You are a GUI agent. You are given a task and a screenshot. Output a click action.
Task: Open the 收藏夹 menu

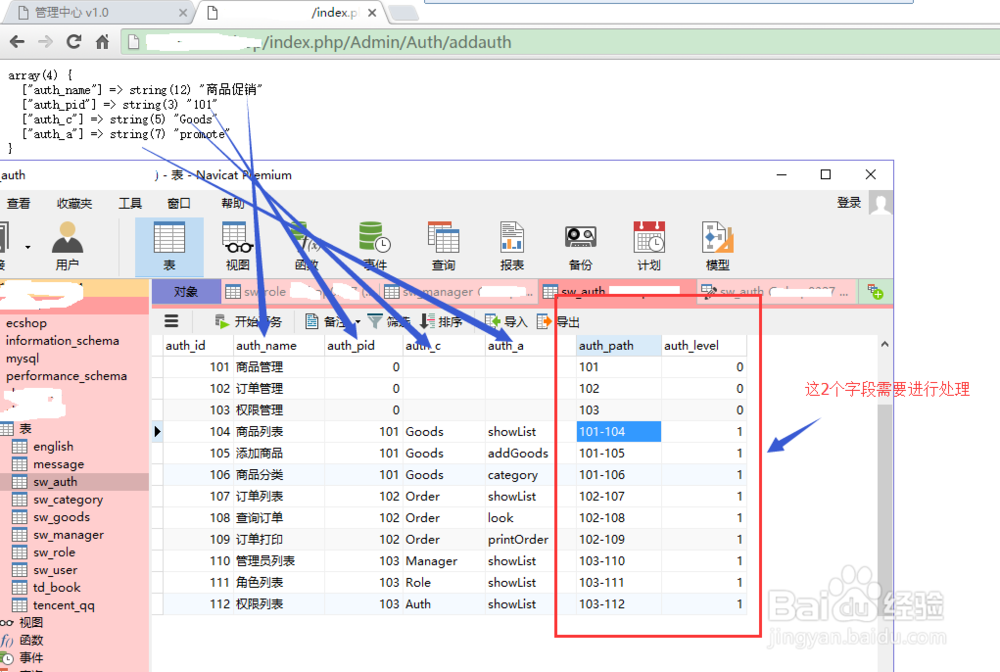tap(75, 203)
